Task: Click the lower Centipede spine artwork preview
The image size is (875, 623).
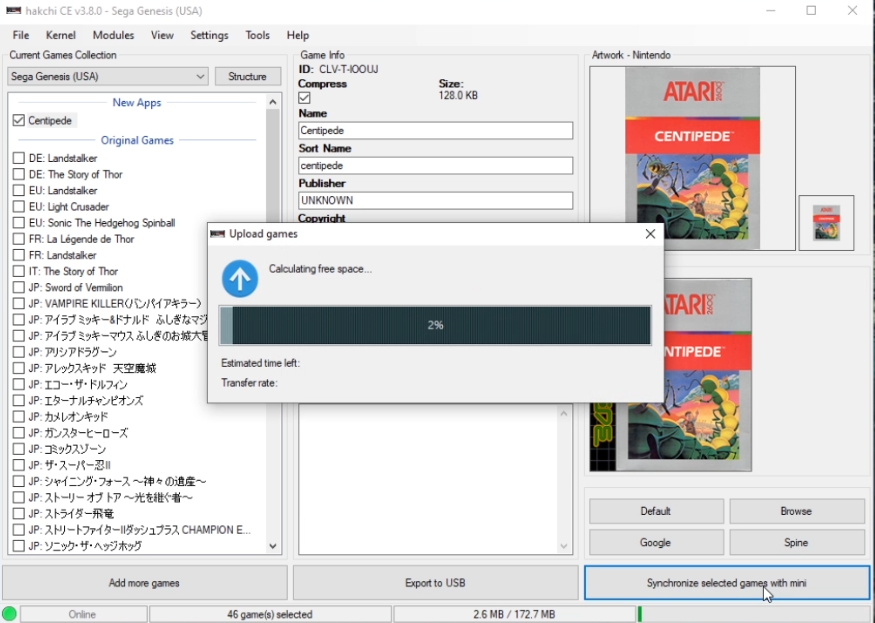Action: tap(671, 375)
